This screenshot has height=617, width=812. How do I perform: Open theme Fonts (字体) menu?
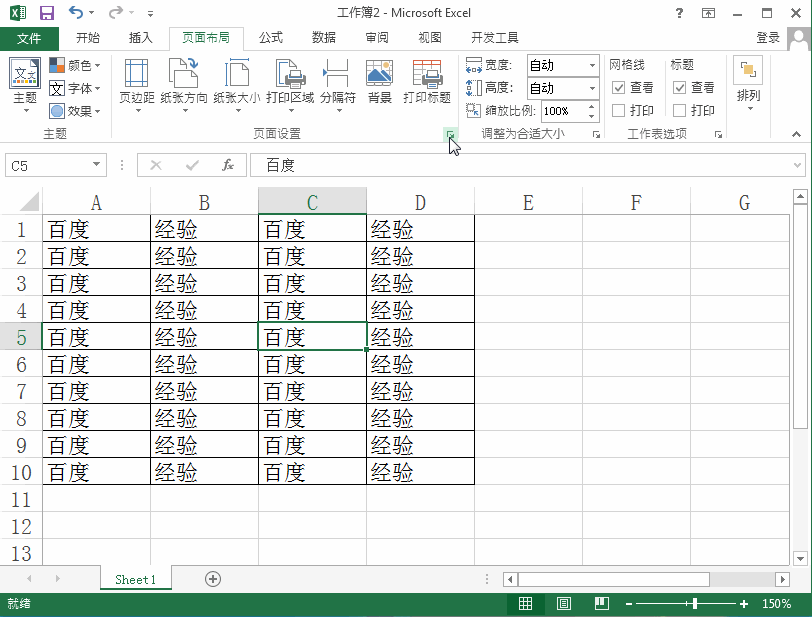pos(75,88)
